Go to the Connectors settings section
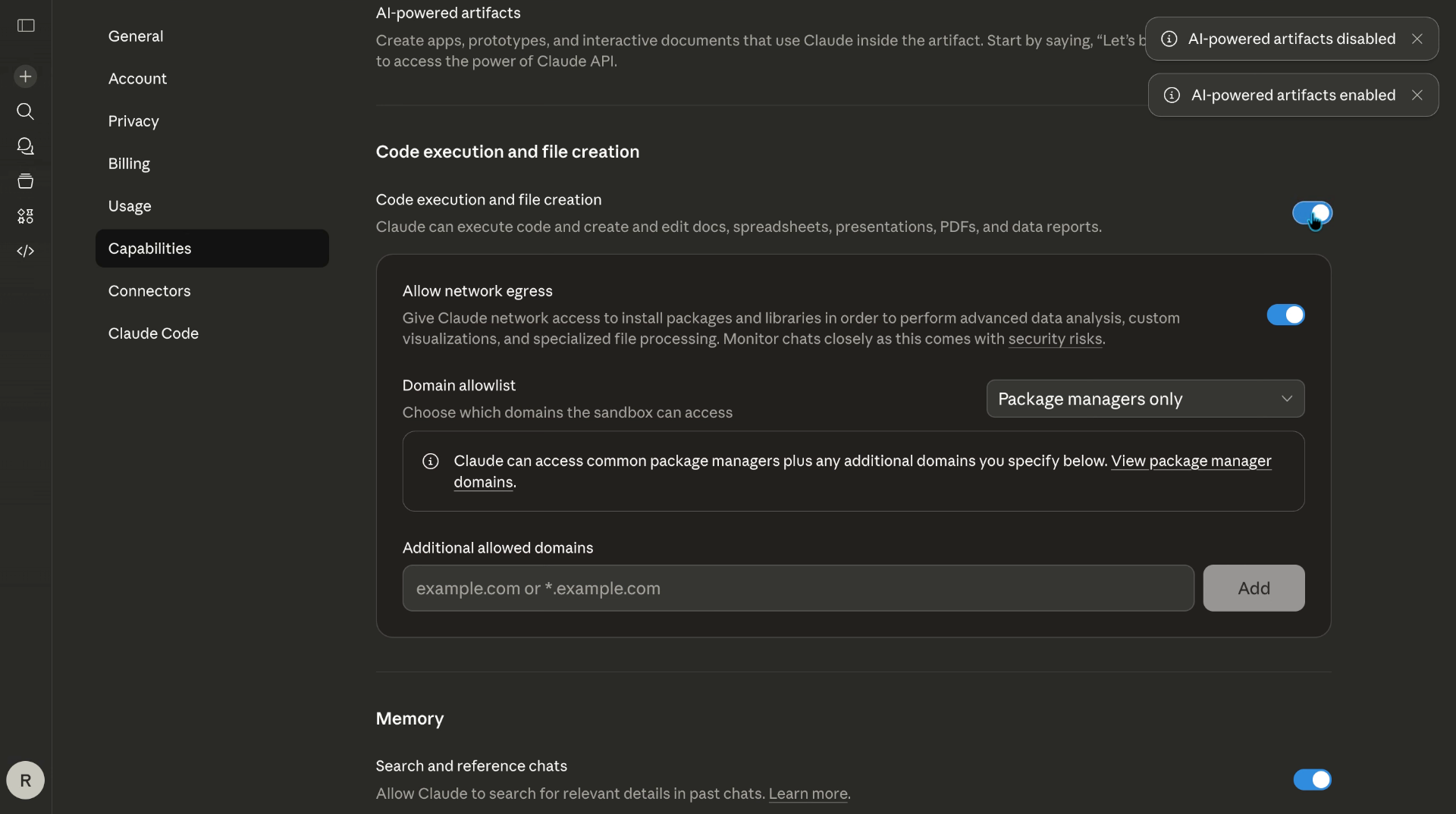Viewport: 1456px width, 814px height. click(x=149, y=291)
